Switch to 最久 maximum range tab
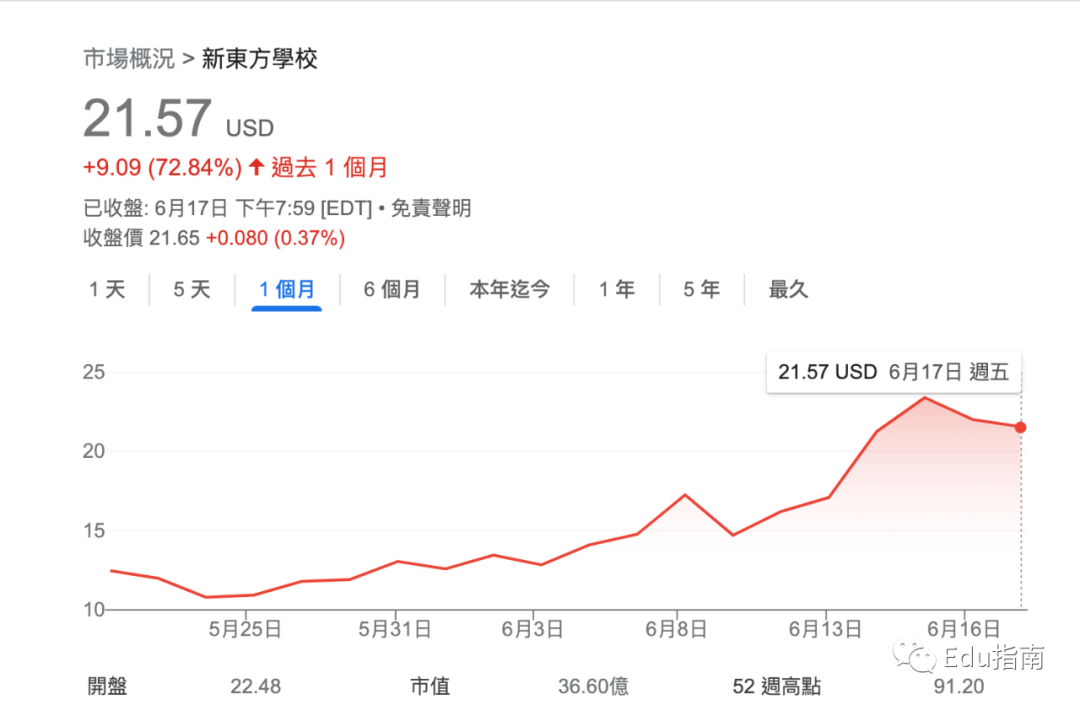 point(788,289)
